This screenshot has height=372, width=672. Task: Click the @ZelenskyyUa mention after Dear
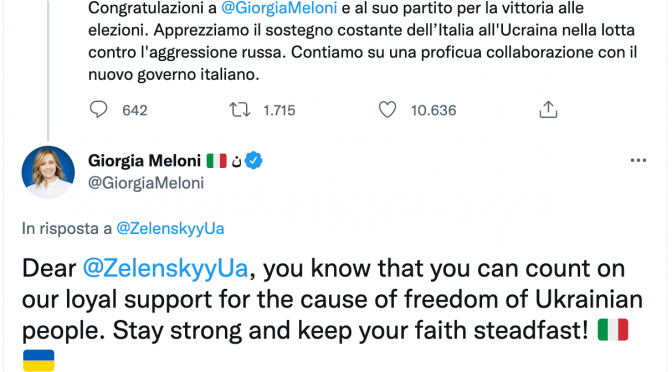[x=165, y=269]
